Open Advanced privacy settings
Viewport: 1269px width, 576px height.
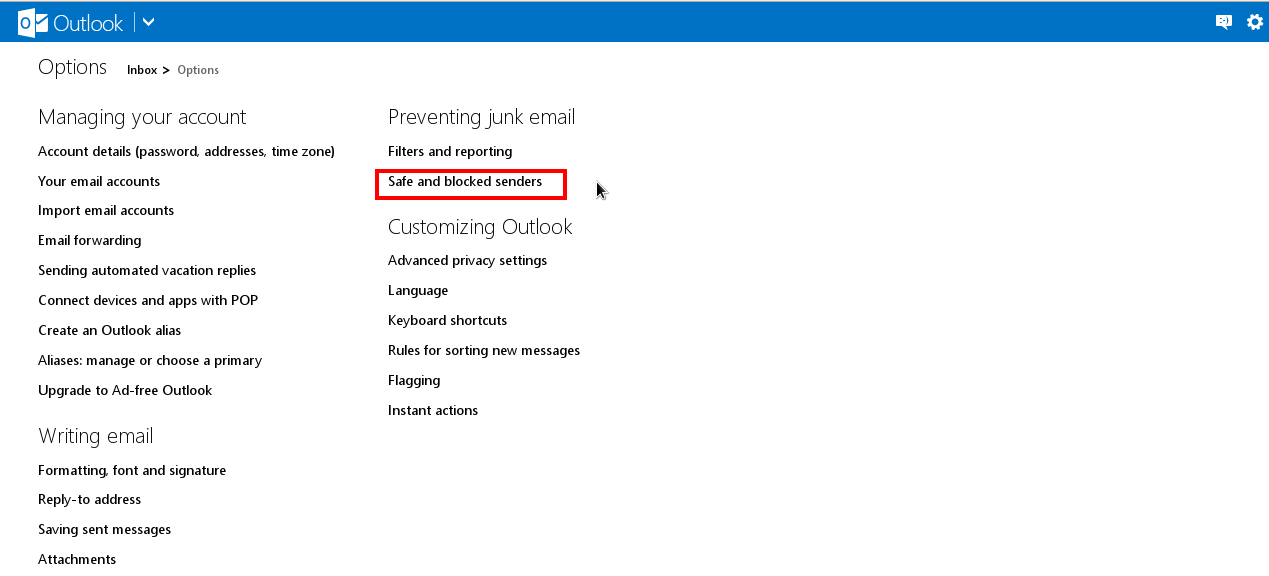click(x=467, y=260)
